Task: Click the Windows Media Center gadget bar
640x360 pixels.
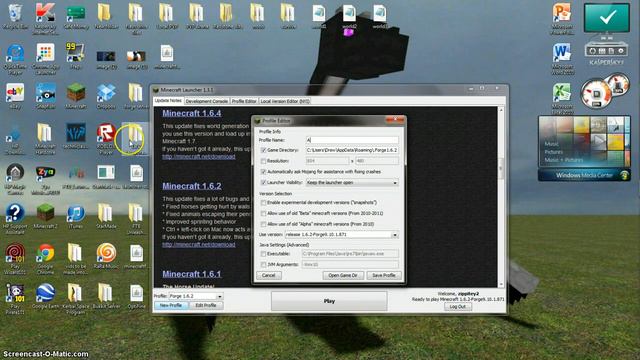Action: 584,176
